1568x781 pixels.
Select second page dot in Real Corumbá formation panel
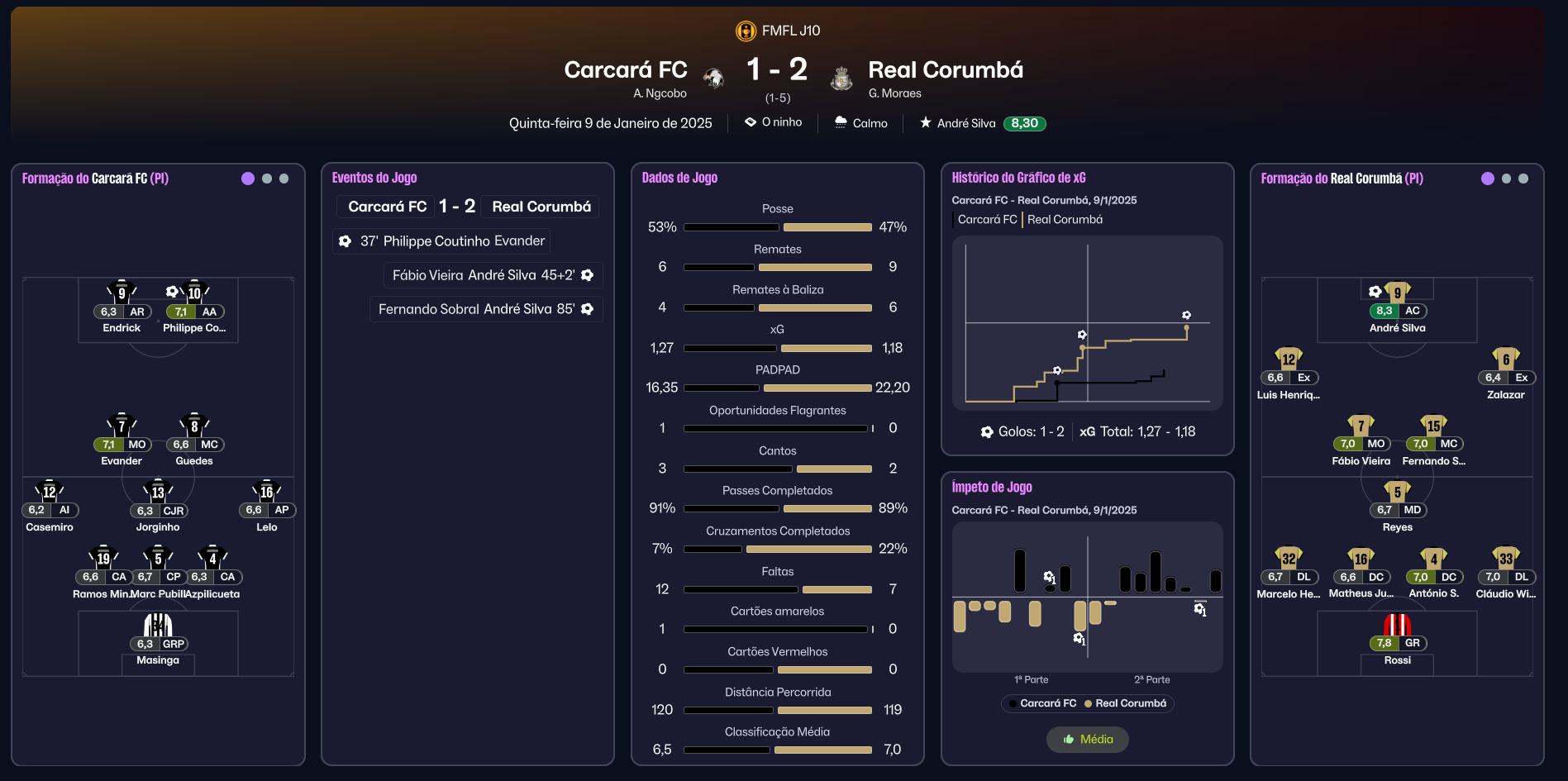pos(1506,179)
